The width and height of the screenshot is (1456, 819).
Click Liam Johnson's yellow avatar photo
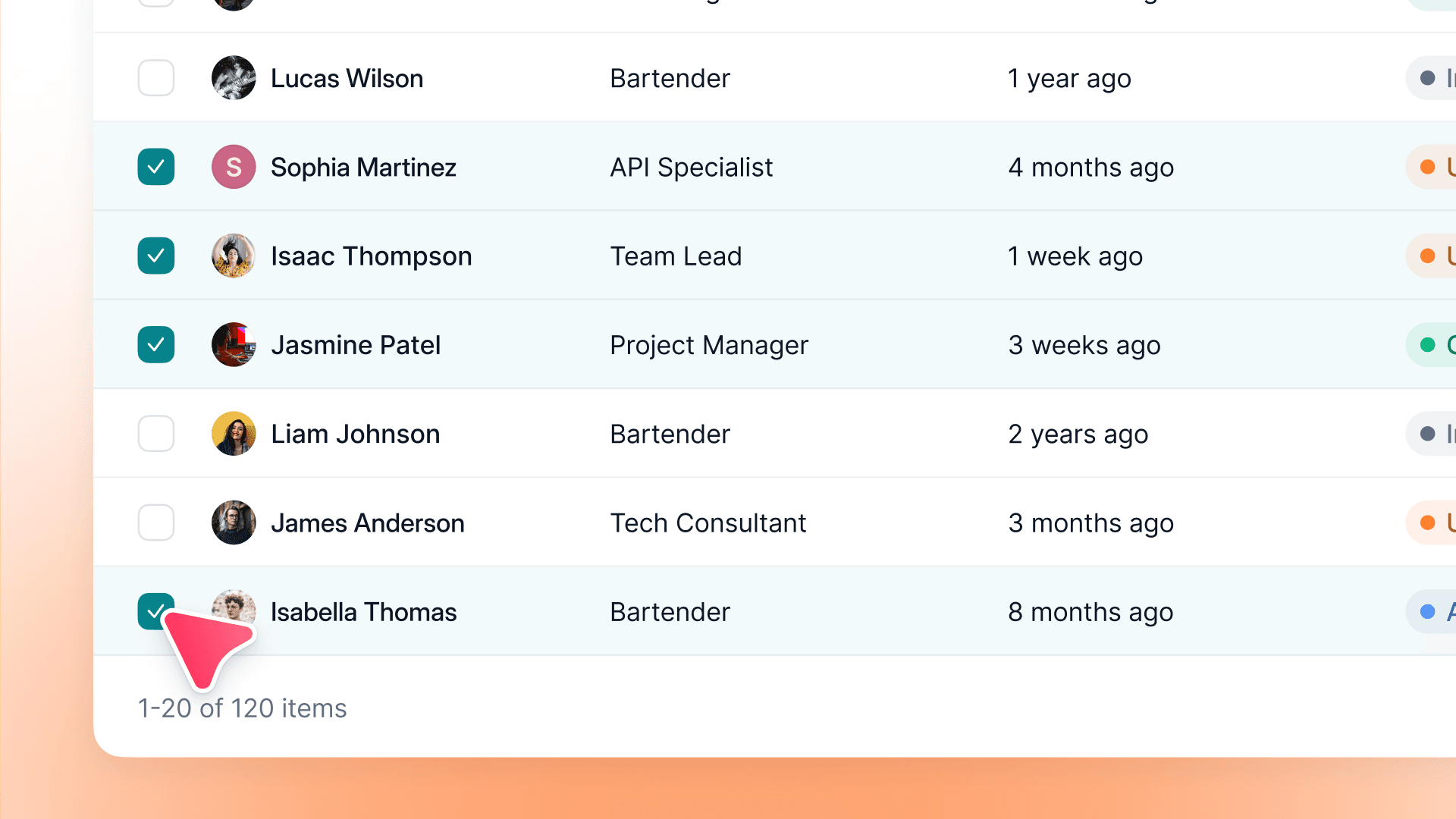click(x=234, y=434)
